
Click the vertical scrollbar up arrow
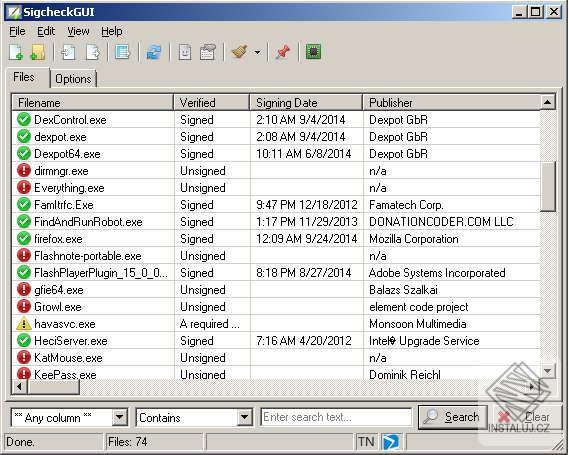(x=547, y=102)
